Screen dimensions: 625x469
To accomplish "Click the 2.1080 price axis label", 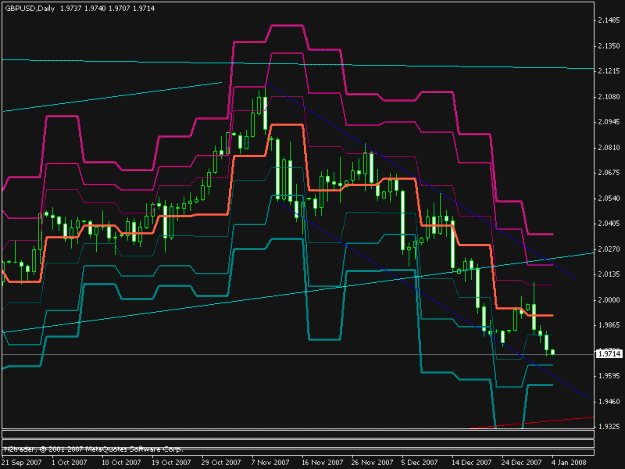I will (609, 96).
